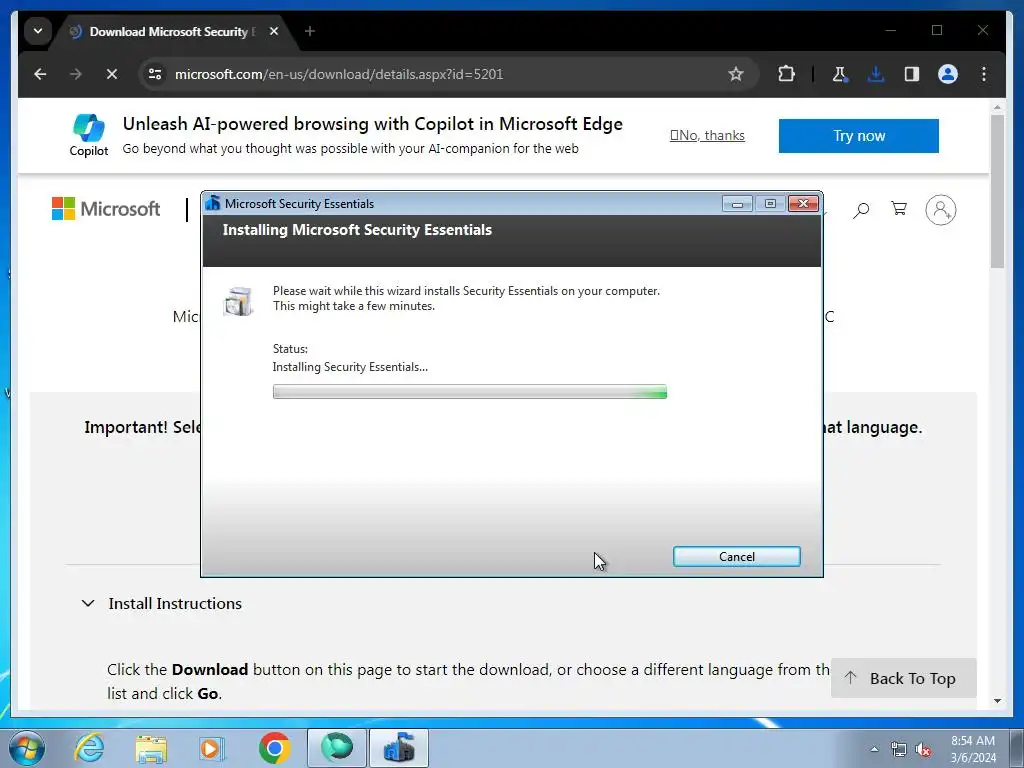1024x768 pixels.
Task: Bookmark this page with the star icon
Action: (x=736, y=74)
